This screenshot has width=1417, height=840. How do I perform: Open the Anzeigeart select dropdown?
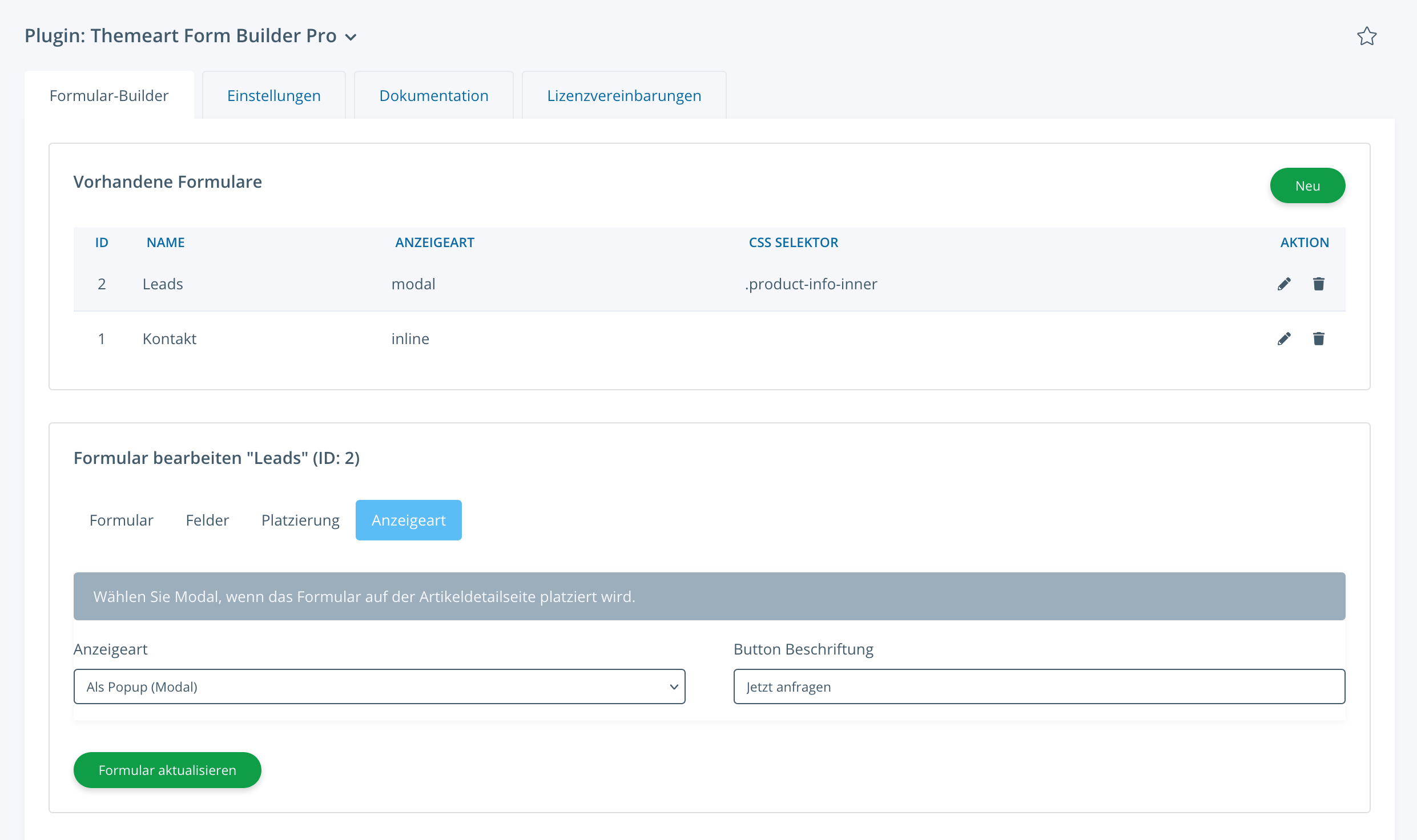click(379, 686)
